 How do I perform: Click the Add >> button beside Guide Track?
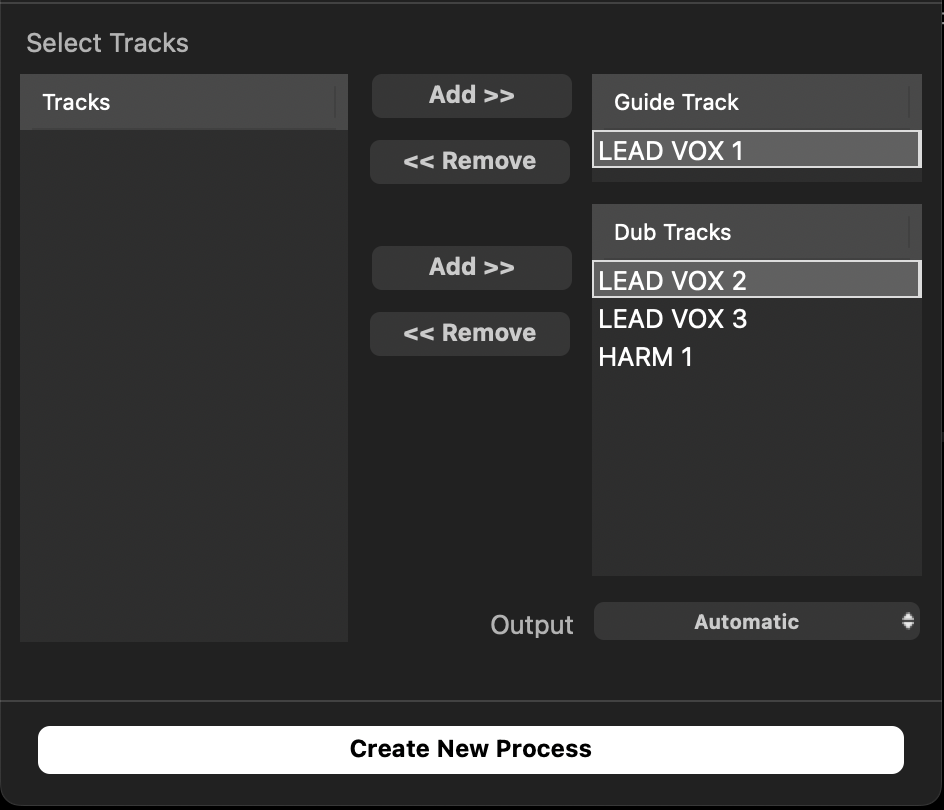click(x=471, y=96)
